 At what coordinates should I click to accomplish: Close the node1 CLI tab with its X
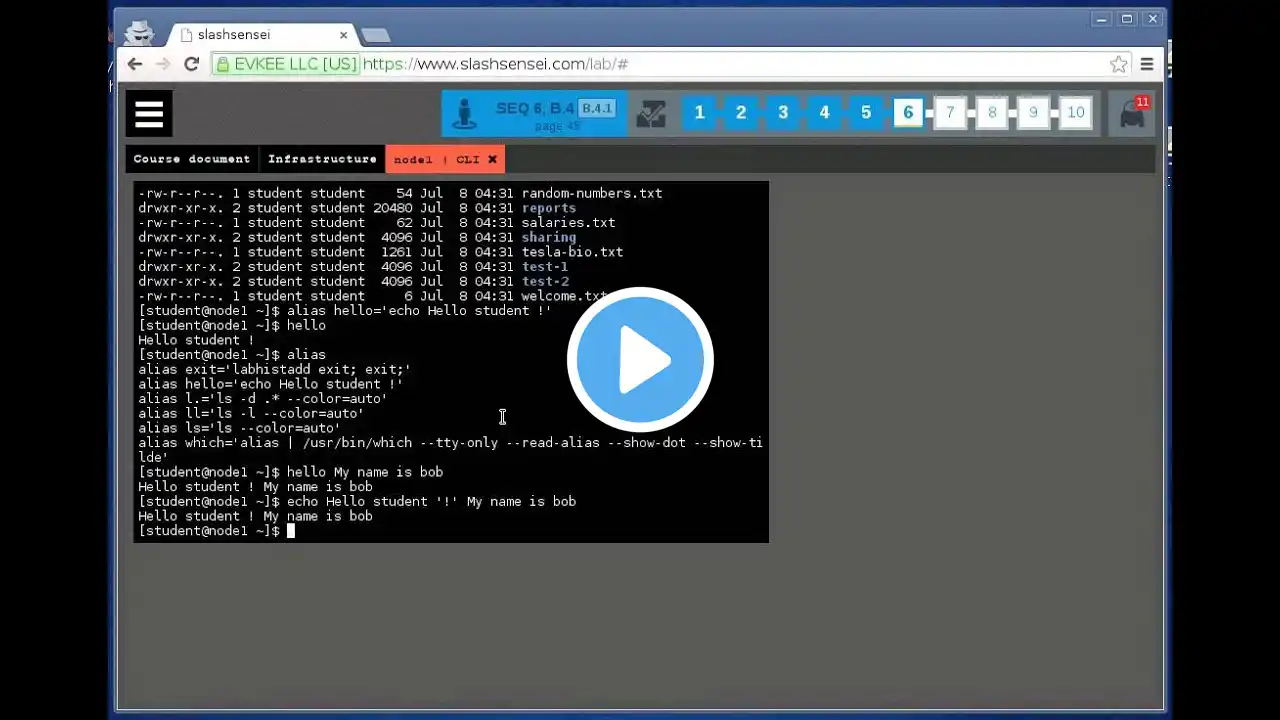pos(492,159)
